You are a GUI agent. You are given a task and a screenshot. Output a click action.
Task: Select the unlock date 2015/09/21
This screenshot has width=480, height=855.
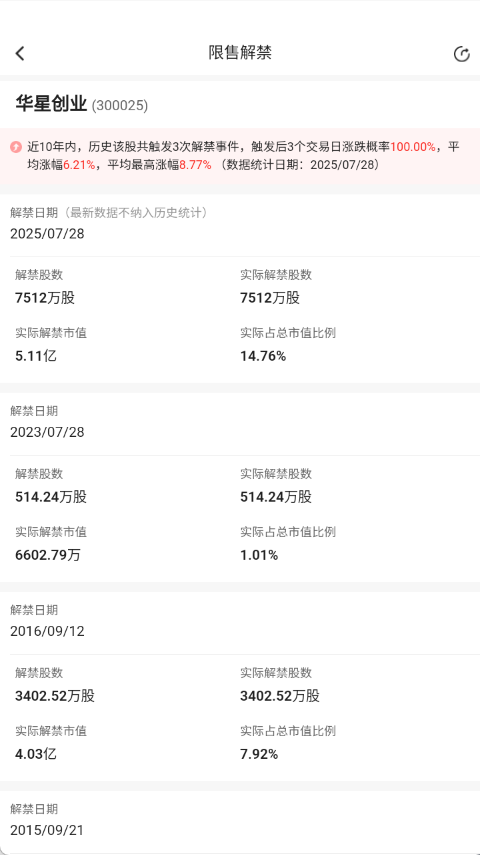(47, 830)
